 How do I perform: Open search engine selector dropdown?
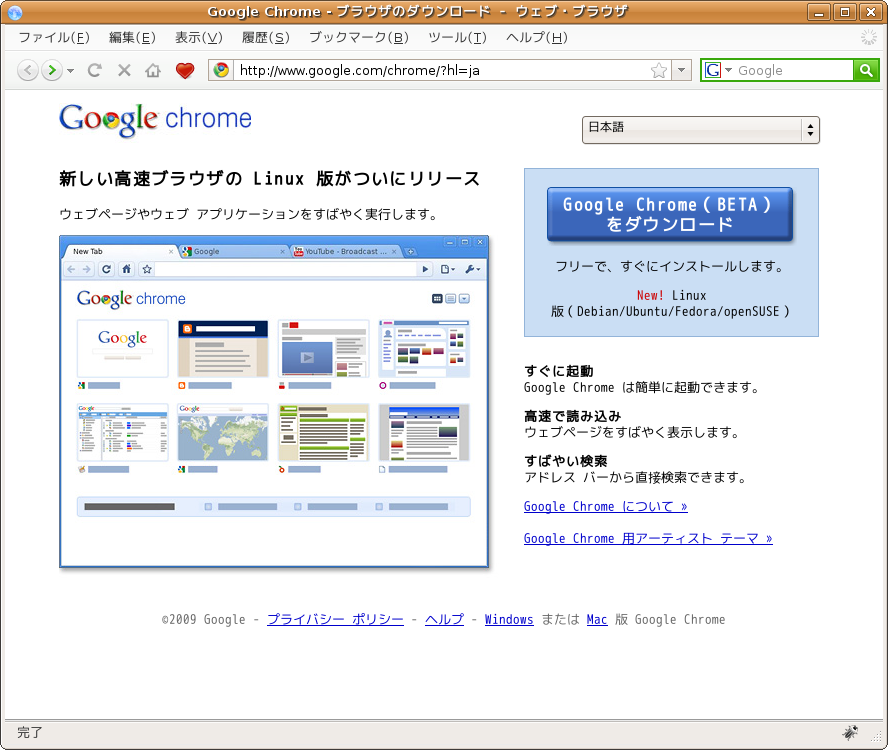click(718, 70)
